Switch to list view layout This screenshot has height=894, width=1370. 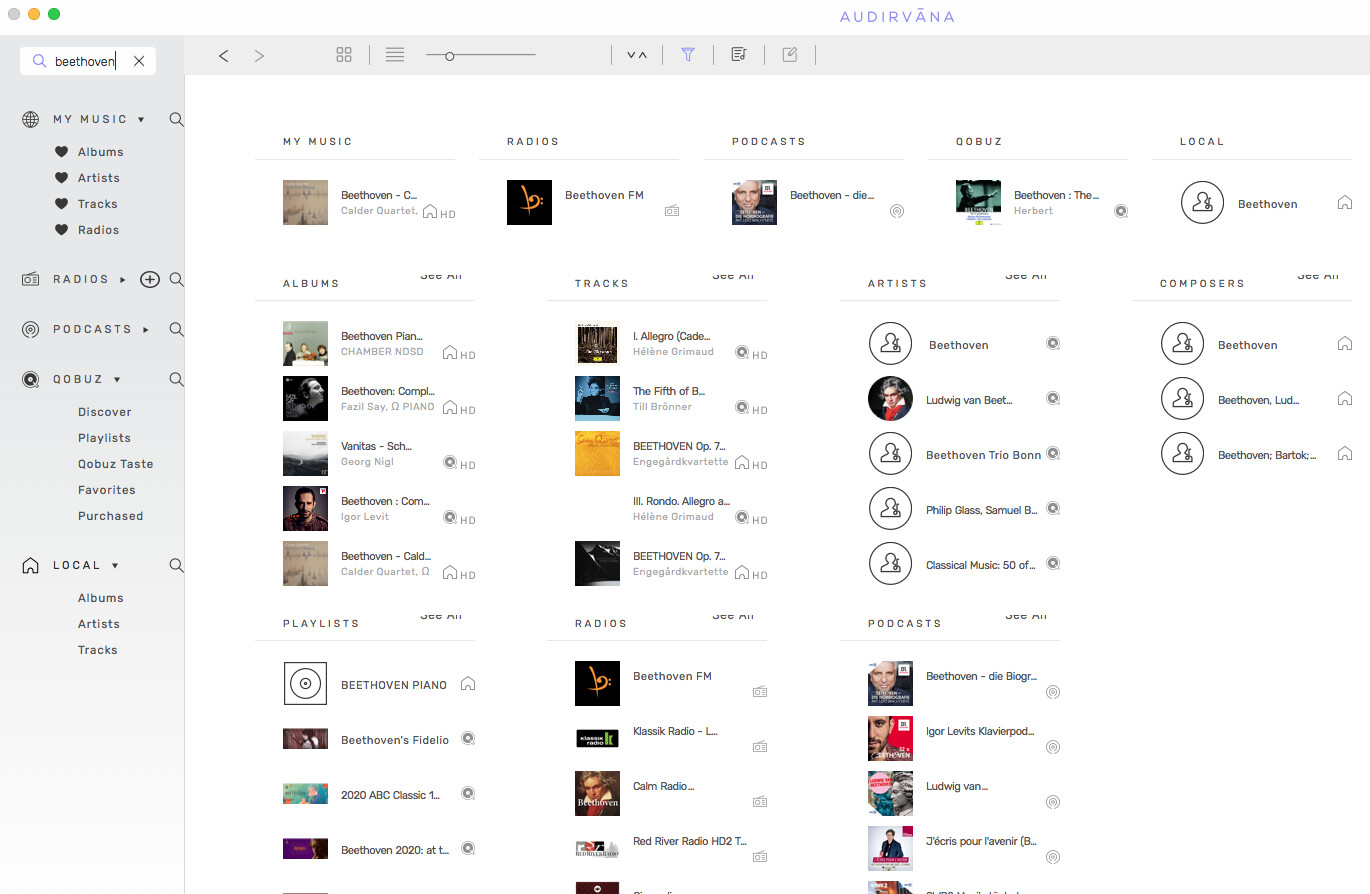[395, 55]
